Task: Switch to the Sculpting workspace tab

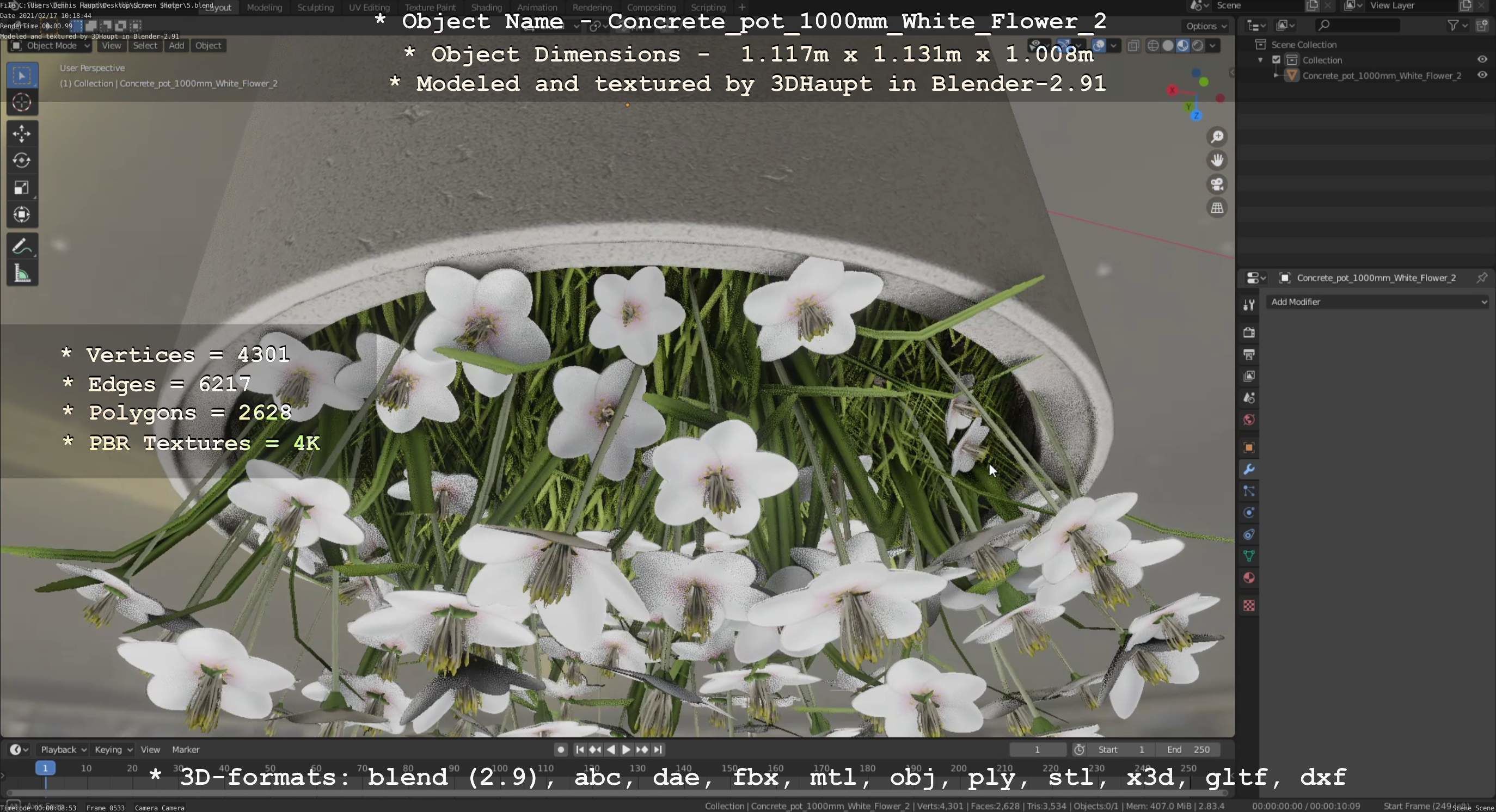Action: click(315, 8)
